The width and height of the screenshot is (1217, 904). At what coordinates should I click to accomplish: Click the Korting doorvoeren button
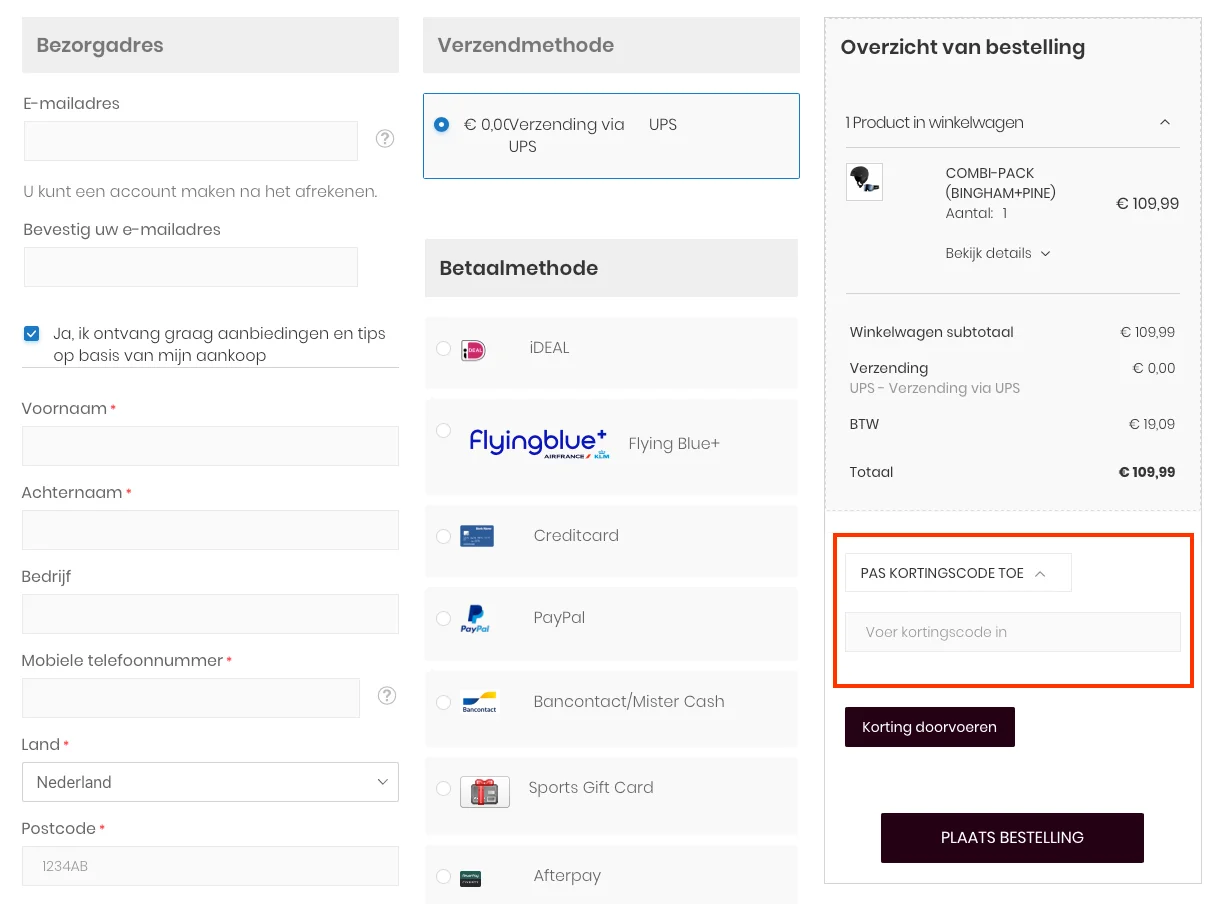click(x=929, y=727)
